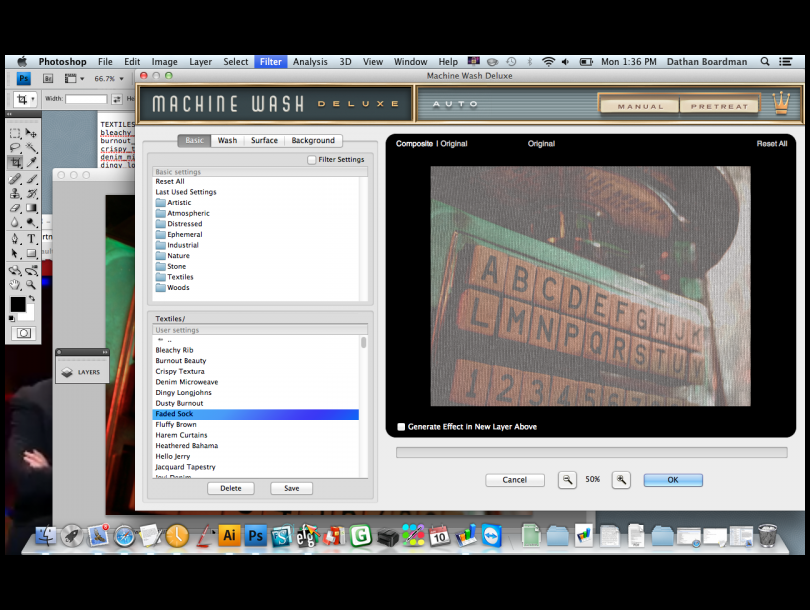Choose the Lasso tool

point(15,148)
